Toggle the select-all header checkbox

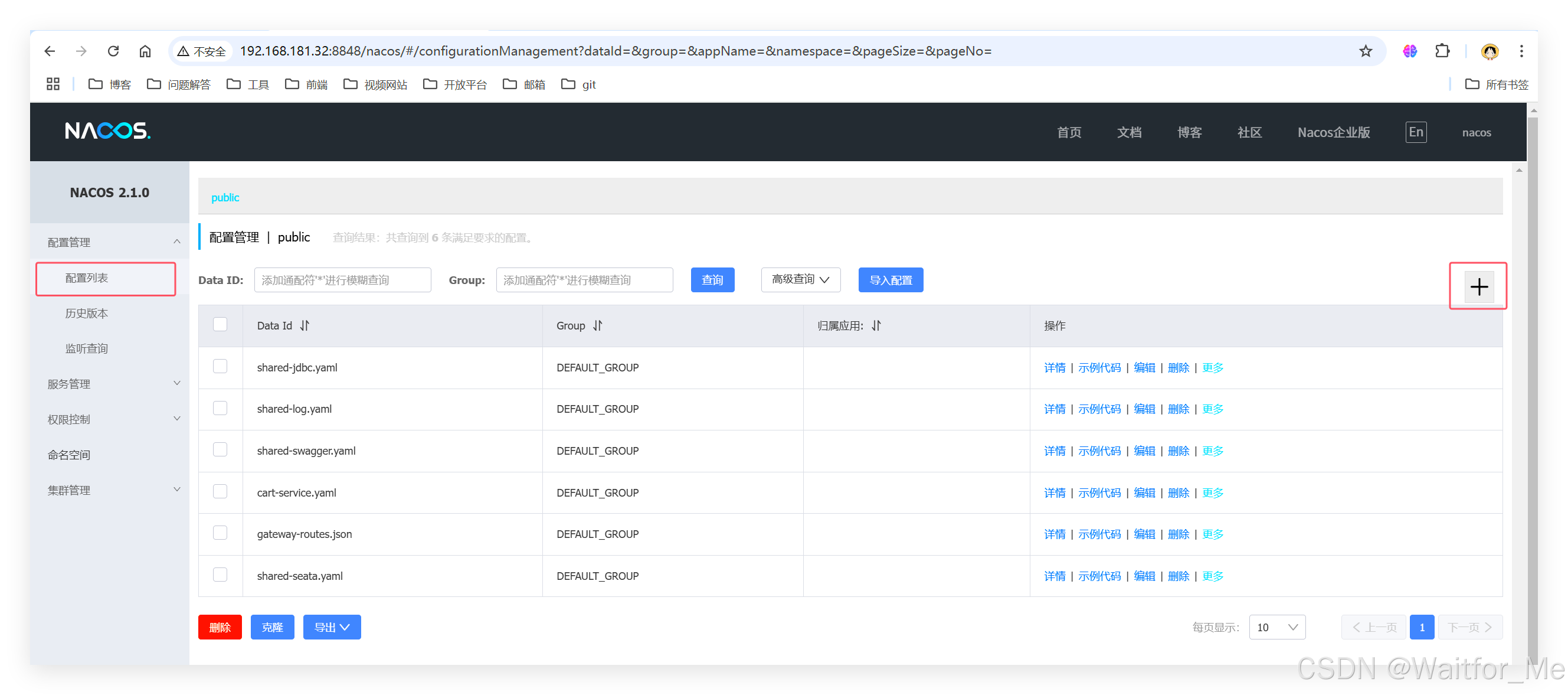click(x=220, y=324)
